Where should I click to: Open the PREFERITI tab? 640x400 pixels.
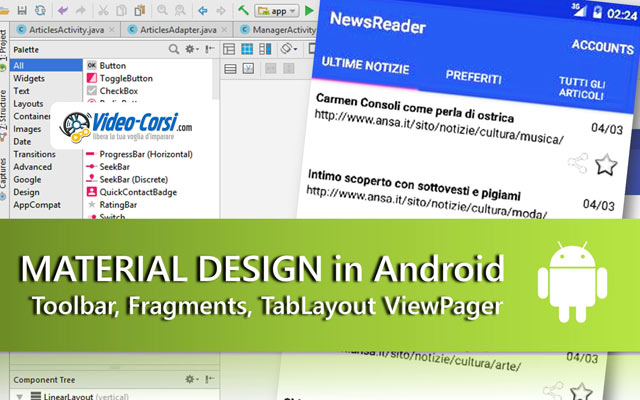[x=473, y=77]
